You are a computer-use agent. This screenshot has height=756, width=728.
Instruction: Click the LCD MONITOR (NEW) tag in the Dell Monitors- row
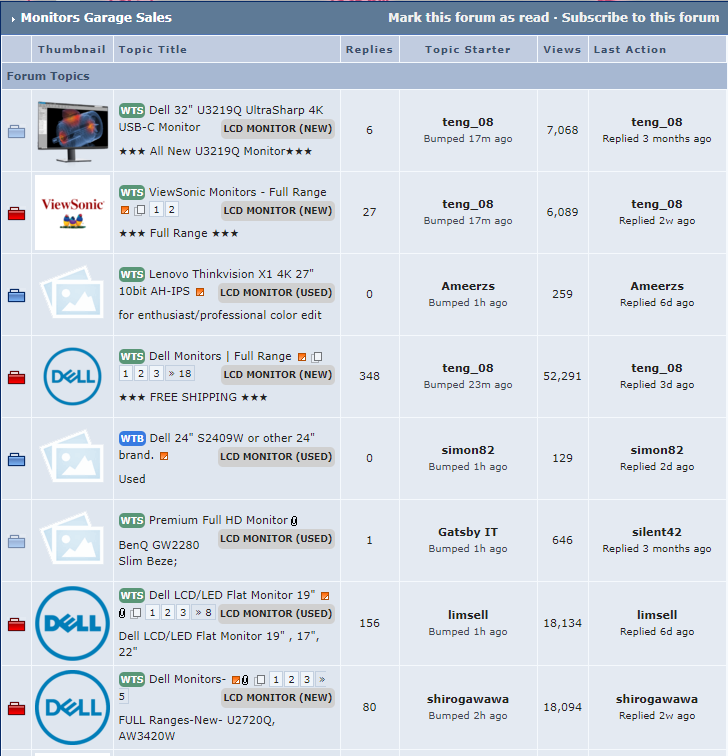click(278, 698)
